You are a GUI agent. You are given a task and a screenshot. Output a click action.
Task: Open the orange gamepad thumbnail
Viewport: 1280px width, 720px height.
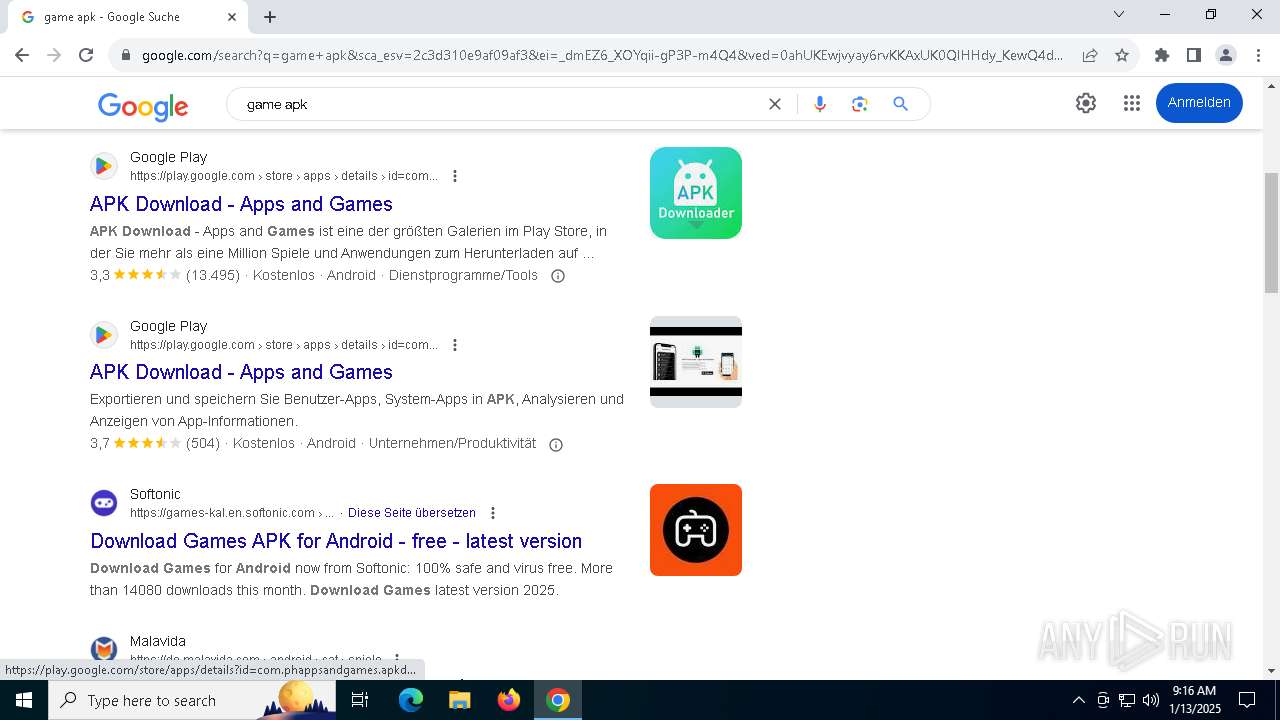(696, 530)
